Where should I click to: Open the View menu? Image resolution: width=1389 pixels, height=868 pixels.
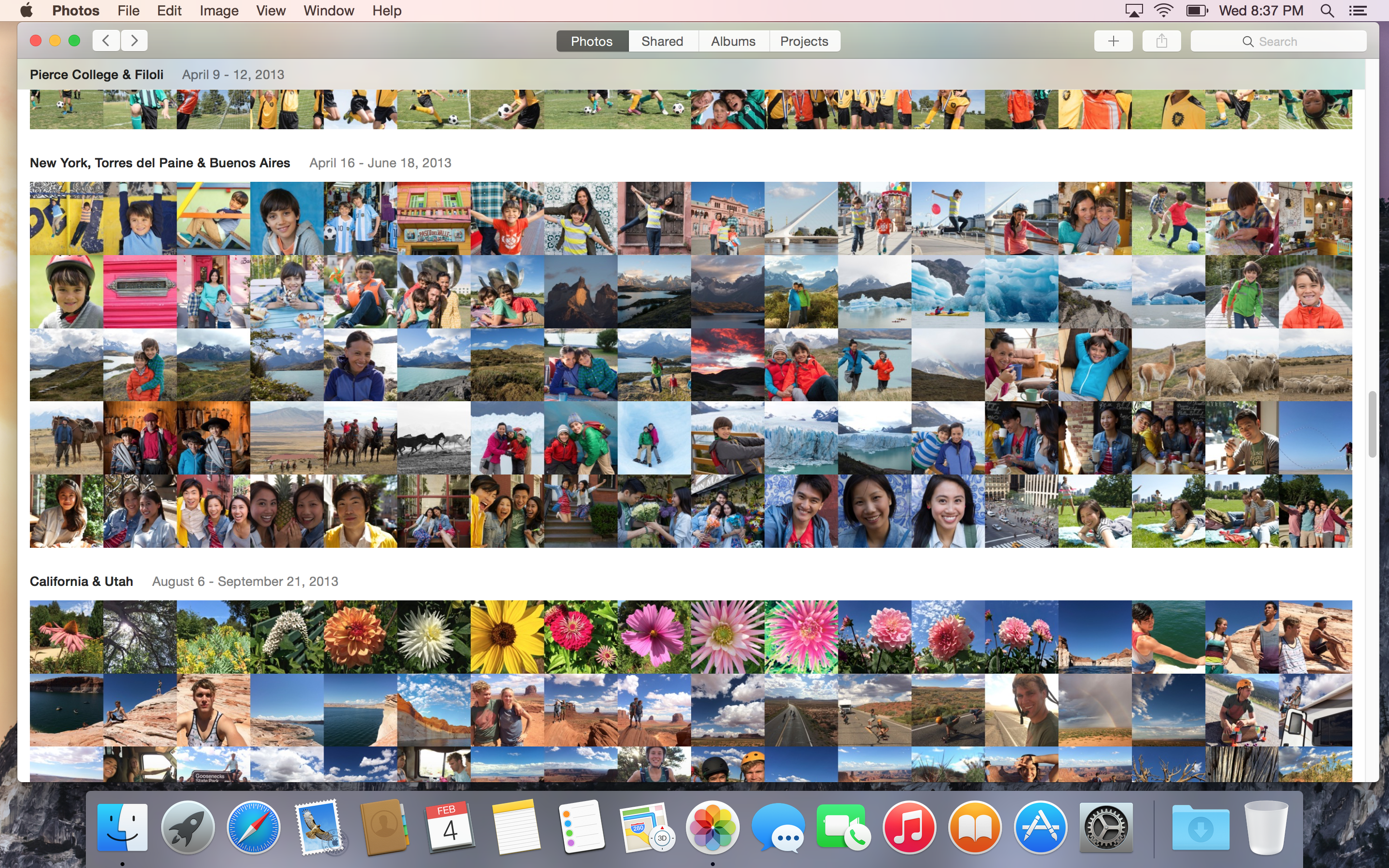(x=271, y=11)
